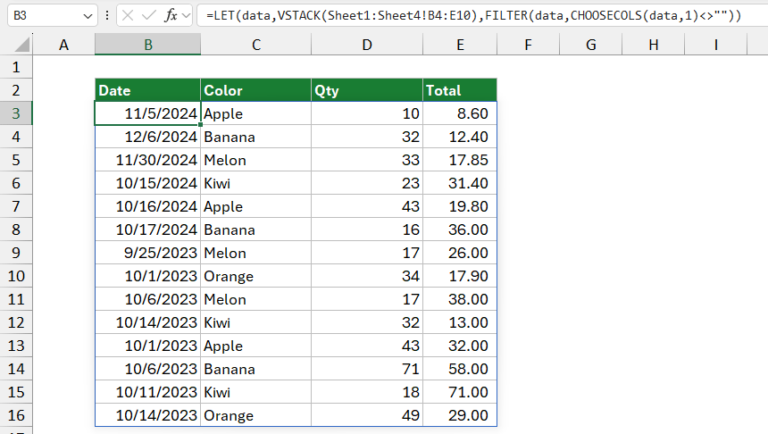The height and width of the screenshot is (434, 768).
Task: Click the Insert Function fx icon
Action: (172, 16)
